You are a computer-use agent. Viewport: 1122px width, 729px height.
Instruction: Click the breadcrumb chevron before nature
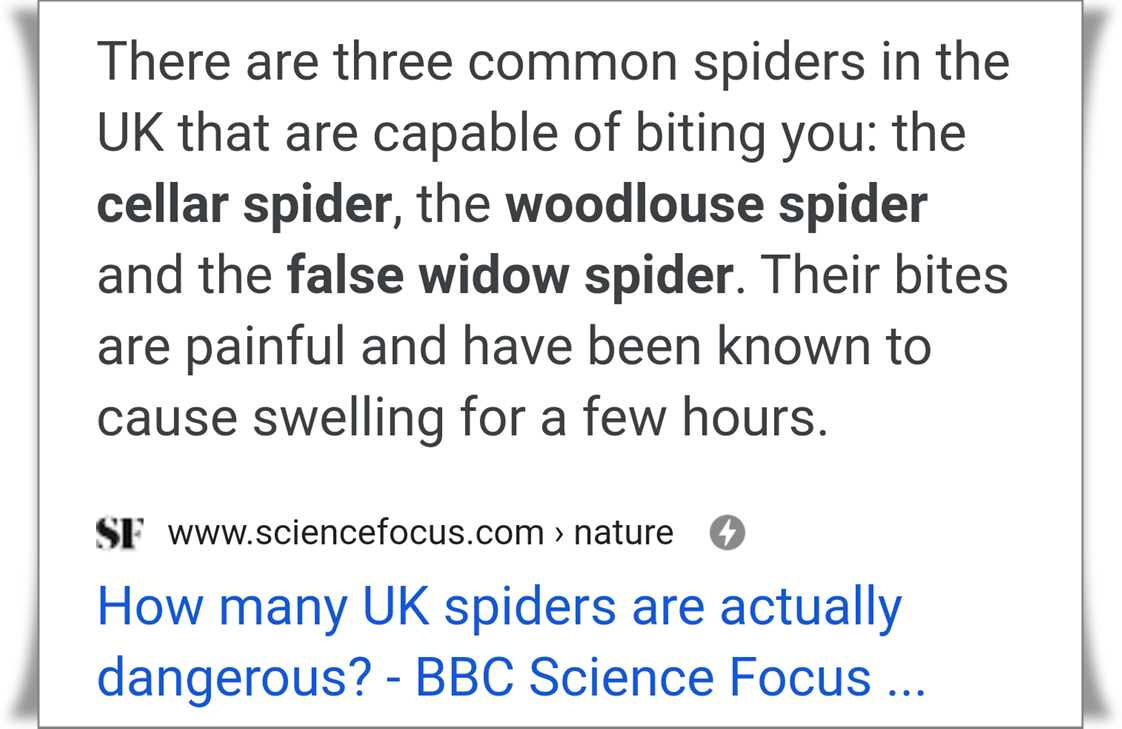coord(559,534)
